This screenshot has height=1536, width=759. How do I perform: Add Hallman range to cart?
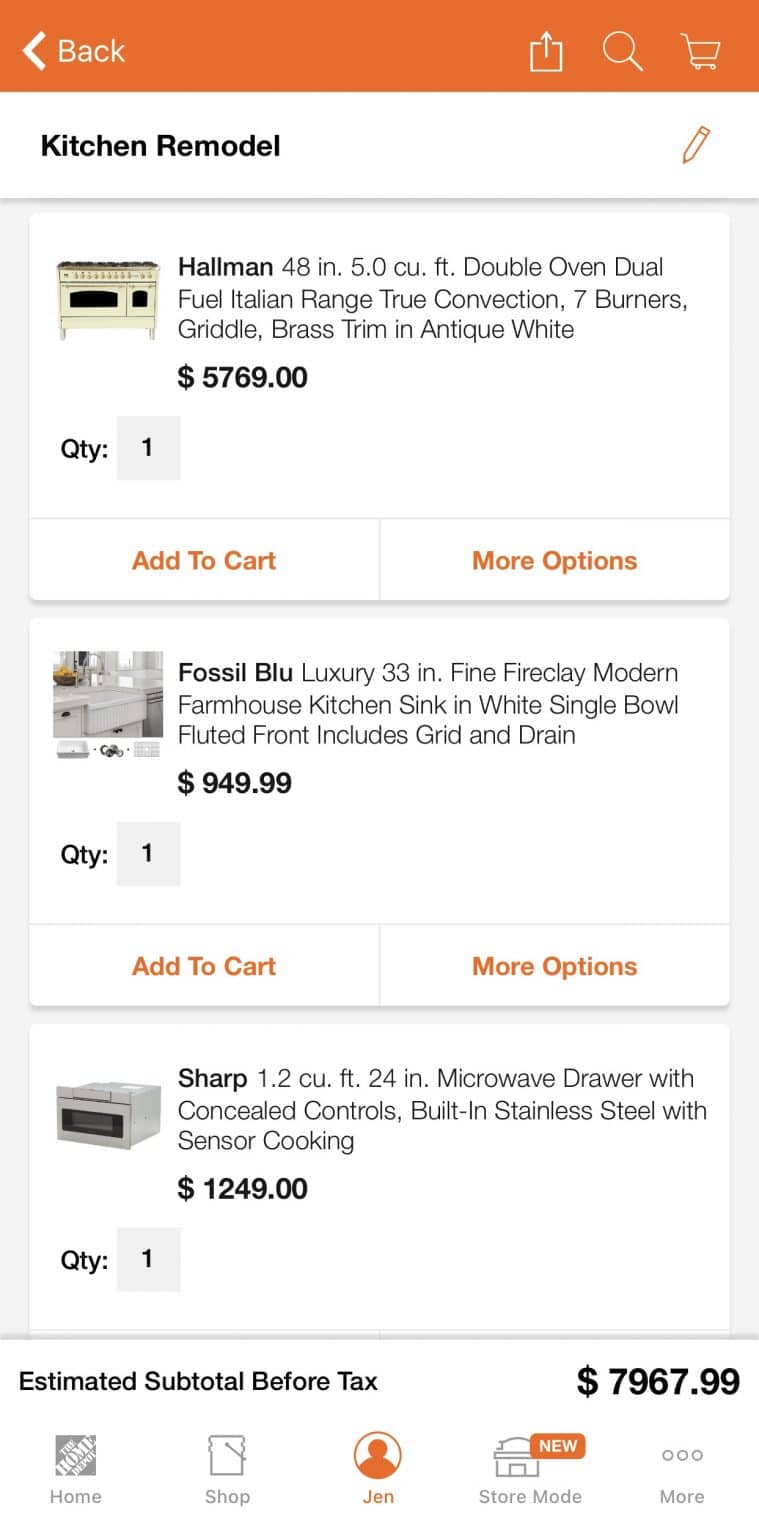click(204, 560)
